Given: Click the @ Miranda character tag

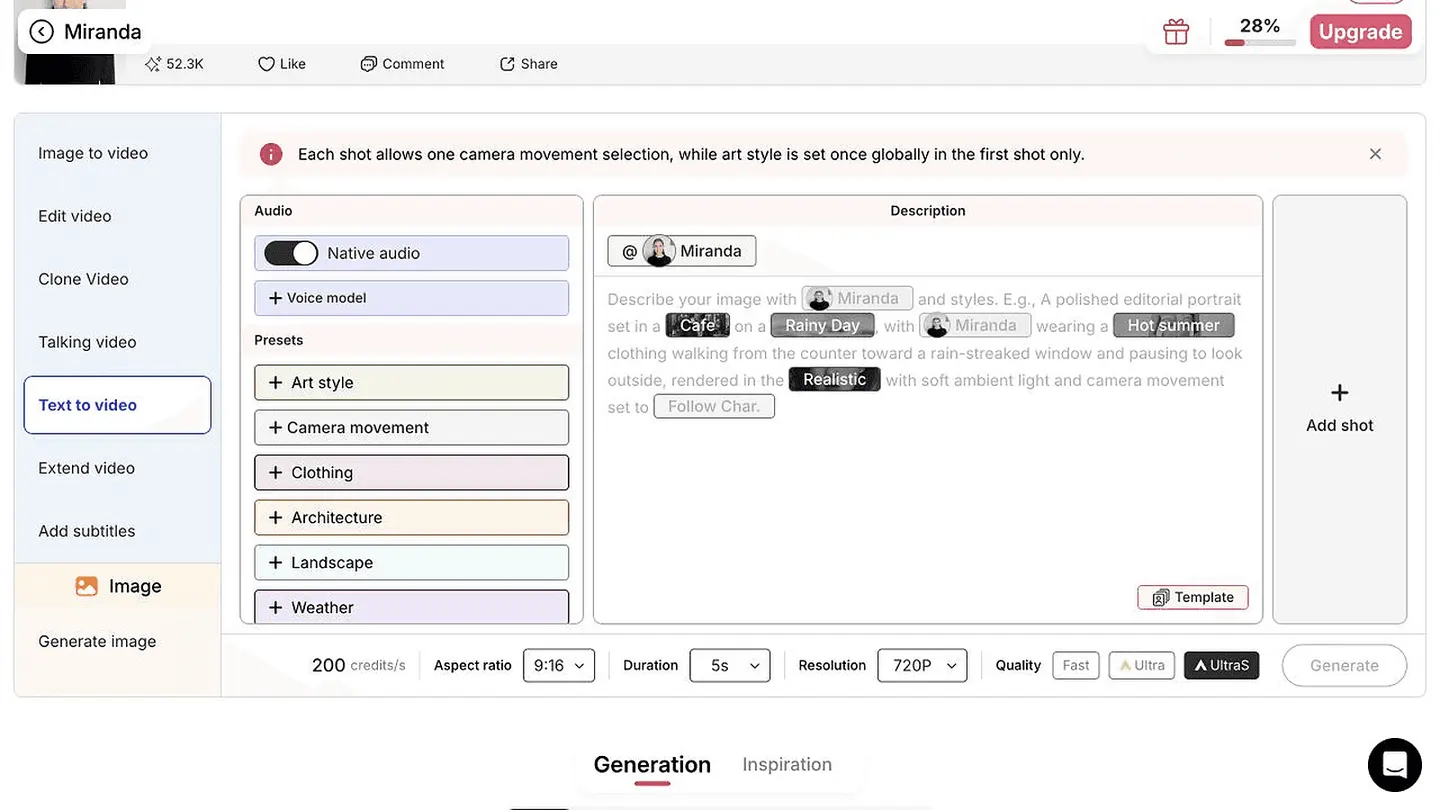Looking at the screenshot, I should 682,251.
